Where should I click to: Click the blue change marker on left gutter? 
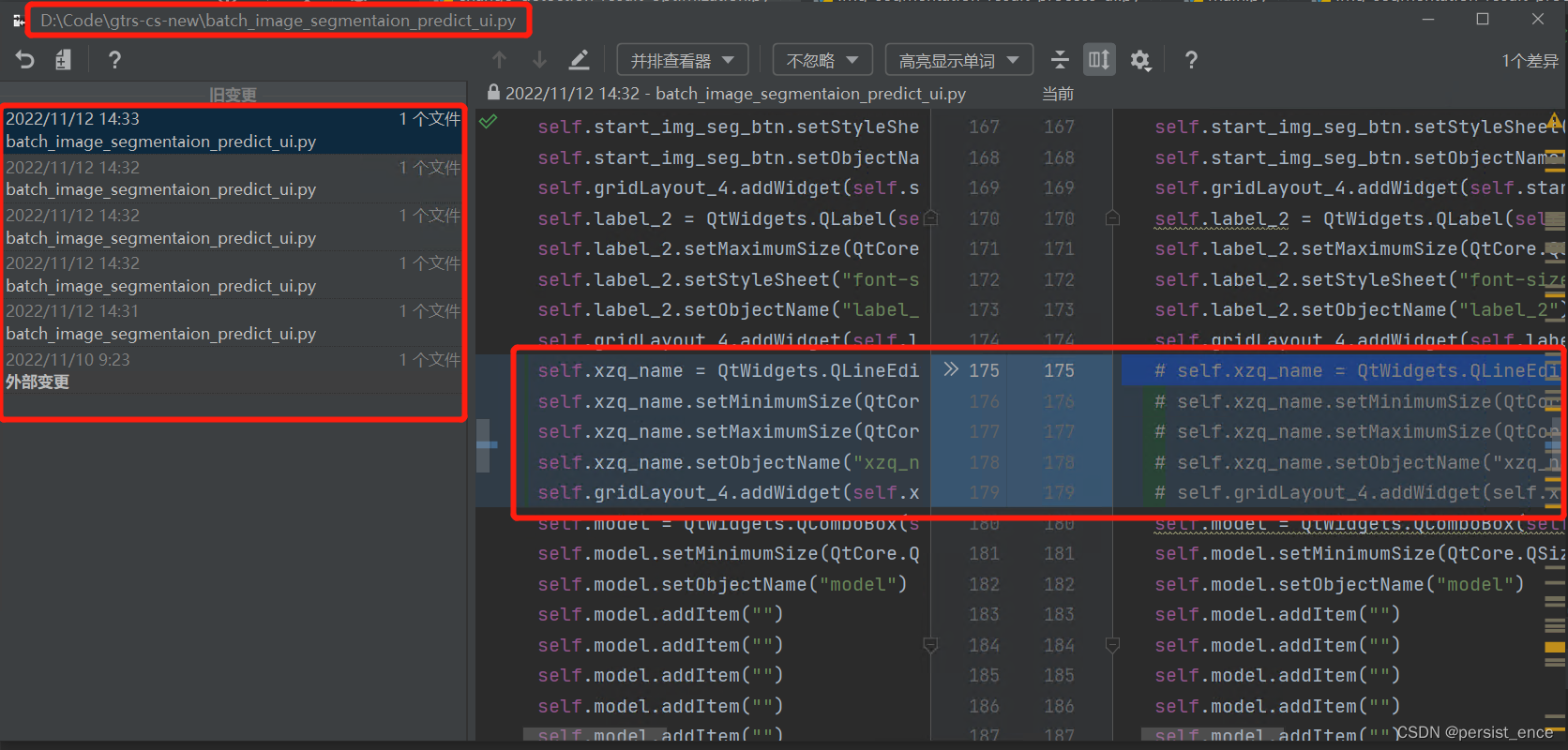[487, 444]
